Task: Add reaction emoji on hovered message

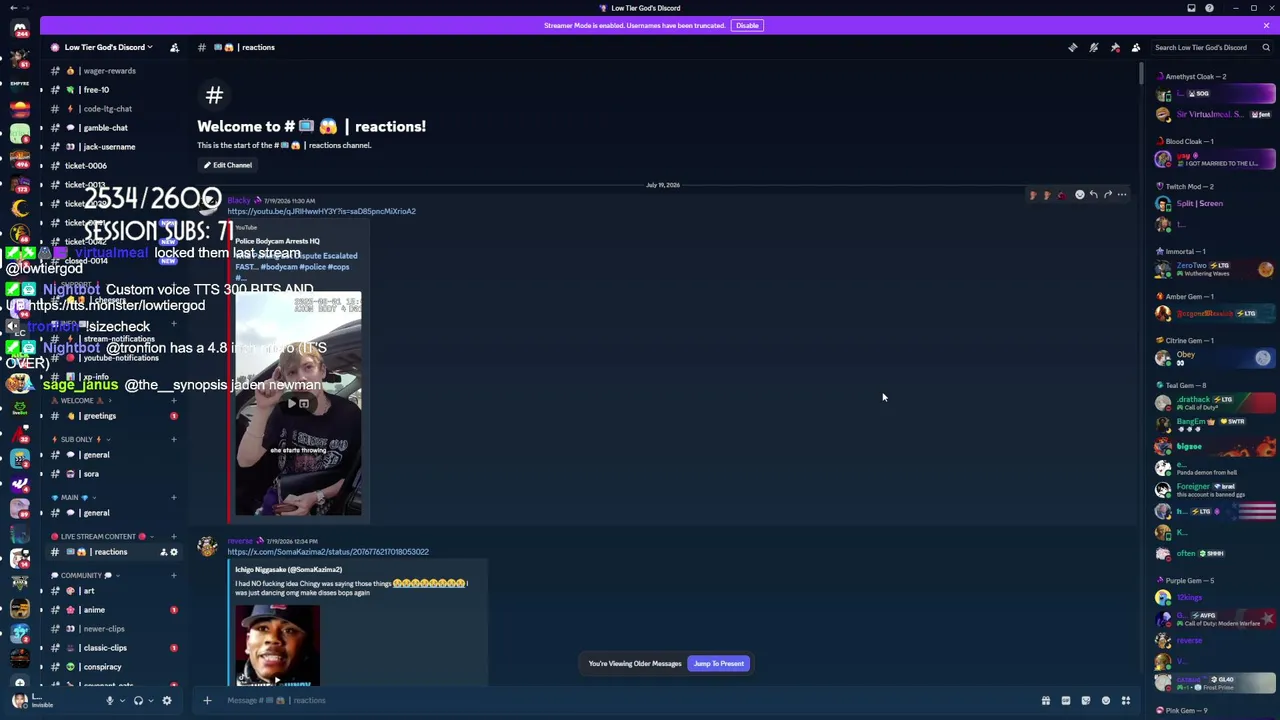Action: click(x=1079, y=195)
